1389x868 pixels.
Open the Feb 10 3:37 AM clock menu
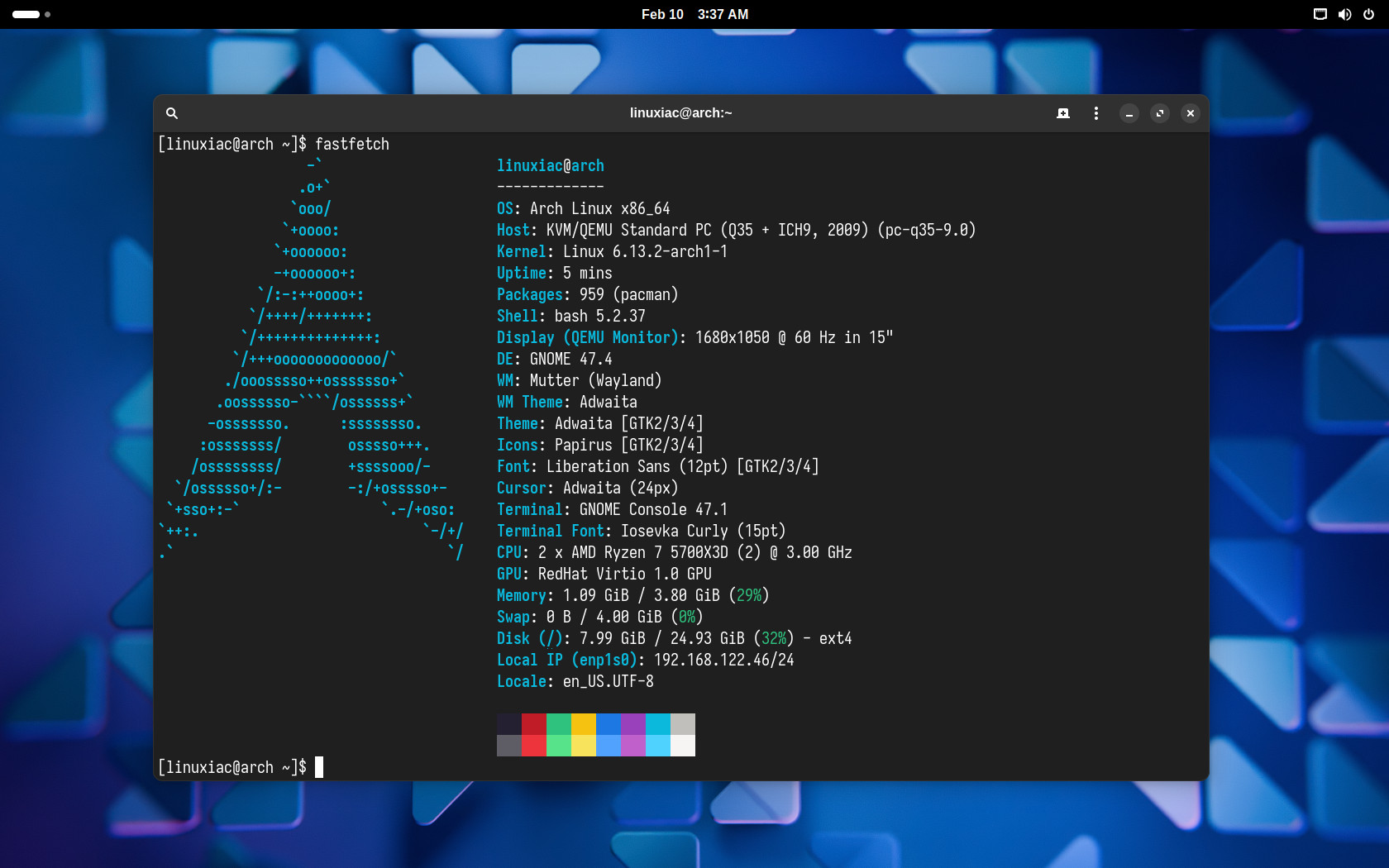point(694,14)
